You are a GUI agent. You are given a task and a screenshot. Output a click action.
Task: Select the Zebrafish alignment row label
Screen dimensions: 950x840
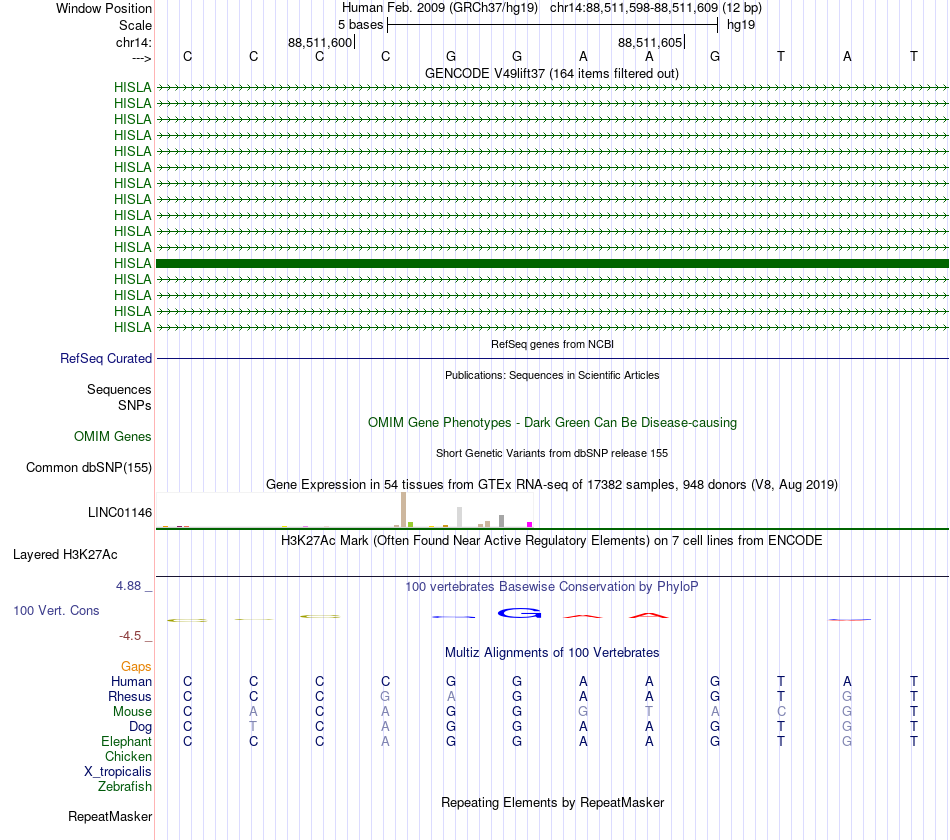(x=125, y=786)
